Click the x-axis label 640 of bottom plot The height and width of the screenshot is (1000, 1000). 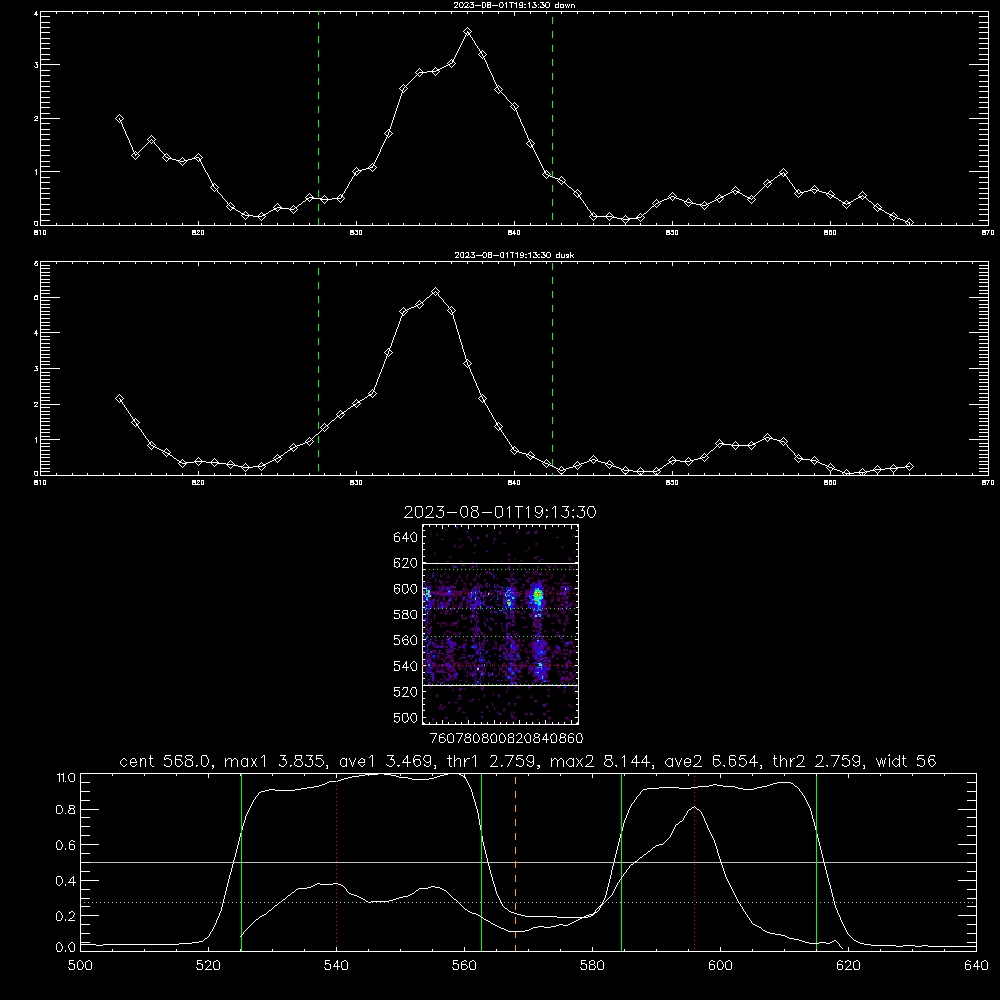(976, 966)
